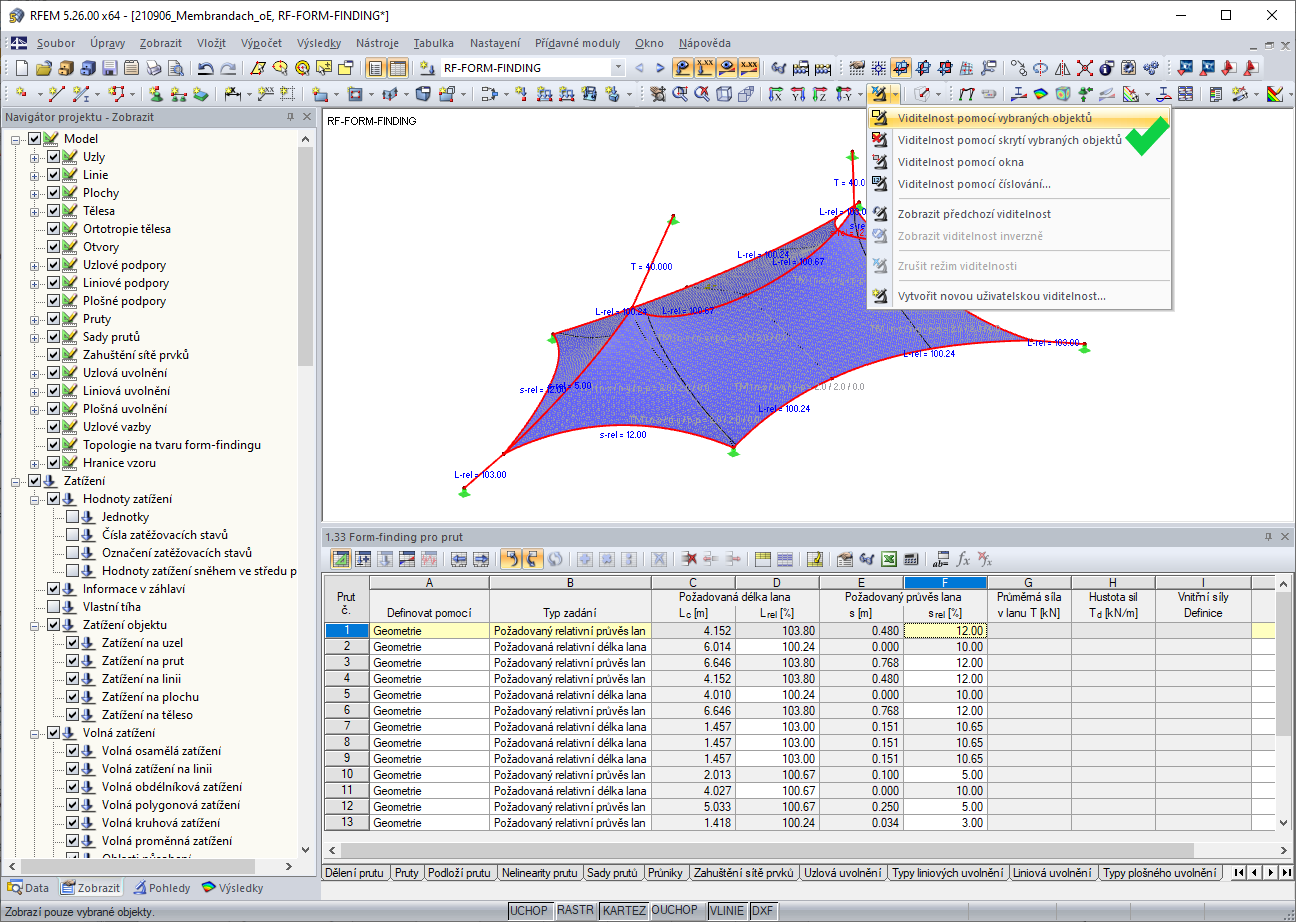This screenshot has height=922, width=1296.
Task: Open the Výsledky navigator tab
Action: coord(232,888)
